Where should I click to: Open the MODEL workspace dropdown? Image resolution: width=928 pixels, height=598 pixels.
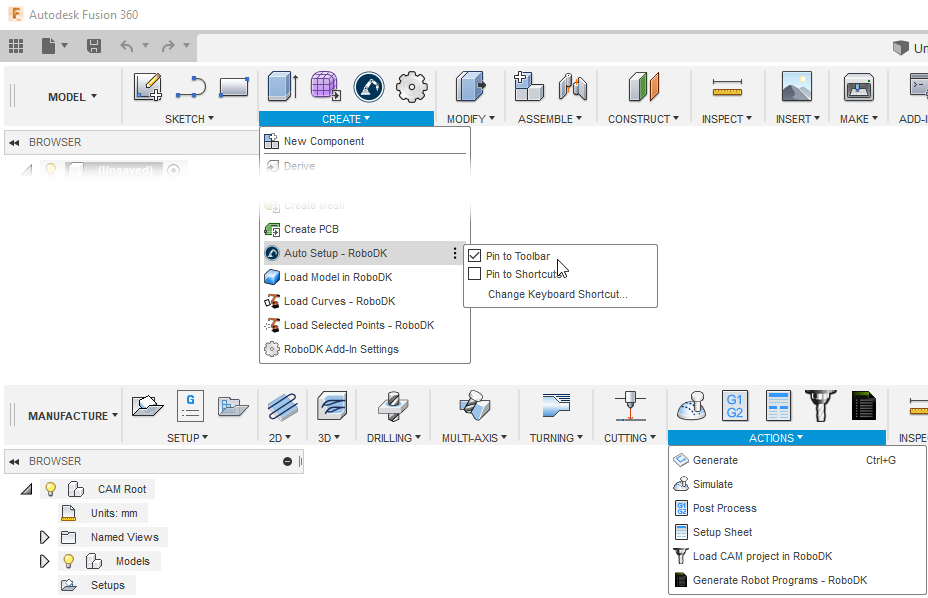point(73,97)
